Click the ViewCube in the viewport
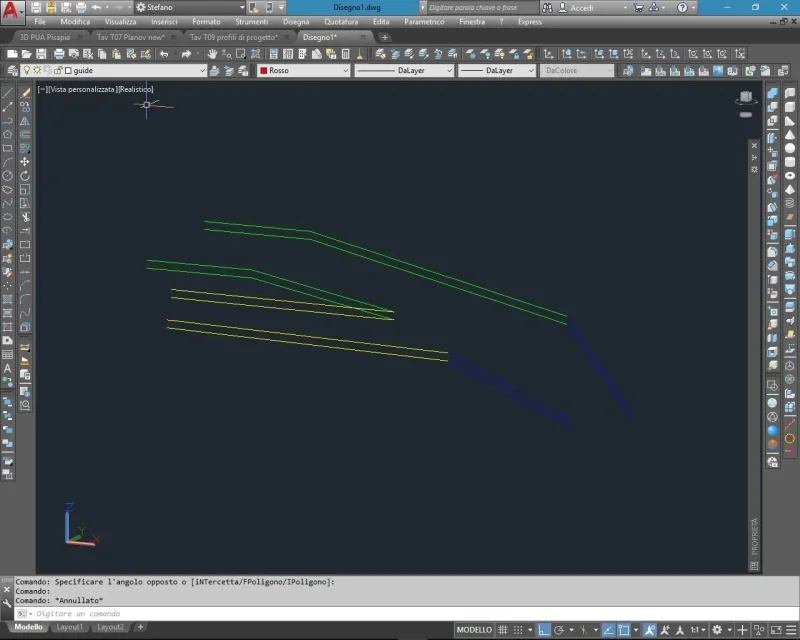This screenshot has width=800, height=640. point(746,97)
